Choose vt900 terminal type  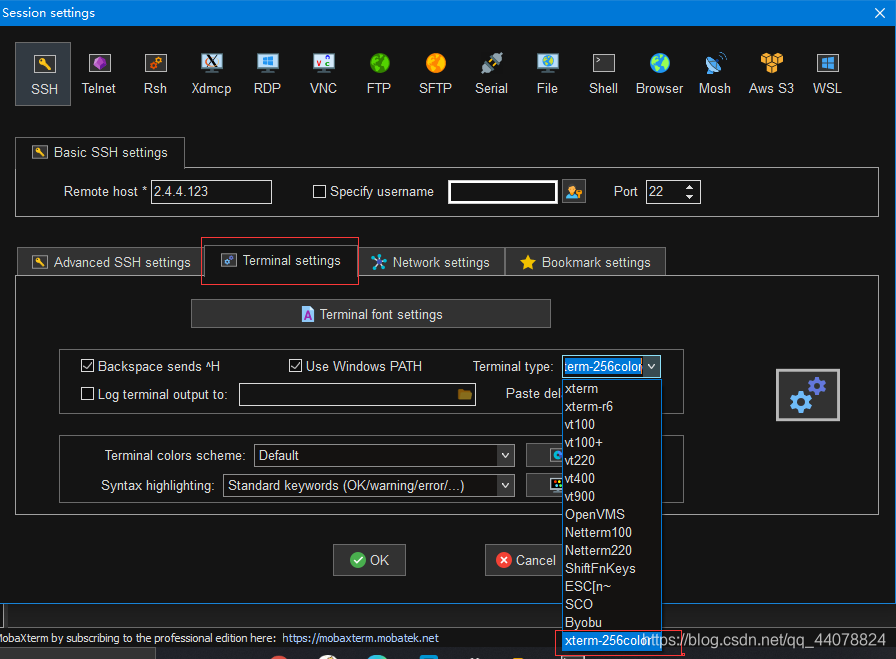coord(612,497)
